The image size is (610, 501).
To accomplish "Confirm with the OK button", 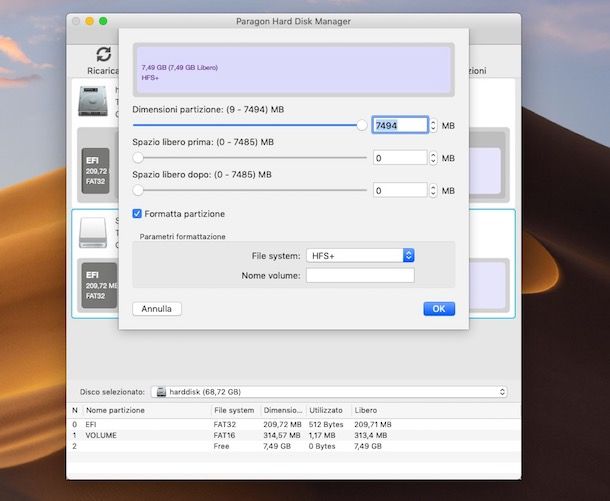I will click(x=439, y=309).
